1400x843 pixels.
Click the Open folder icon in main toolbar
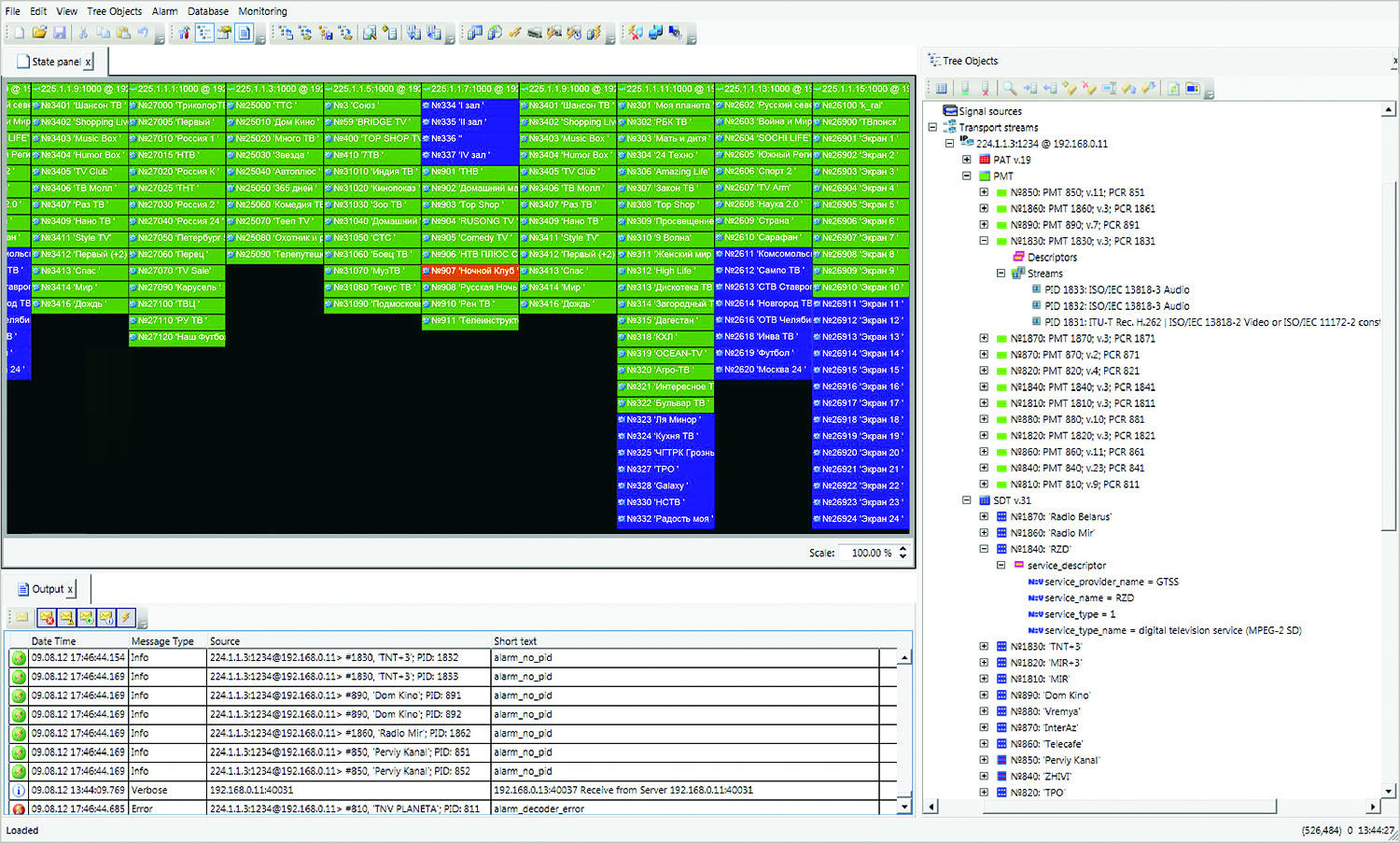tap(40, 33)
